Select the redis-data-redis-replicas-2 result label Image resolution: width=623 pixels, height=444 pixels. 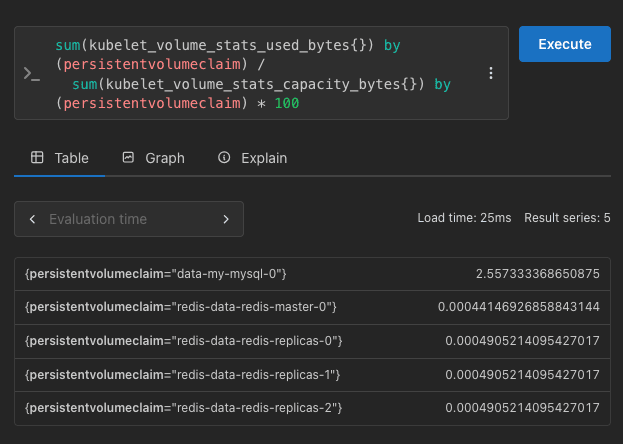184,408
